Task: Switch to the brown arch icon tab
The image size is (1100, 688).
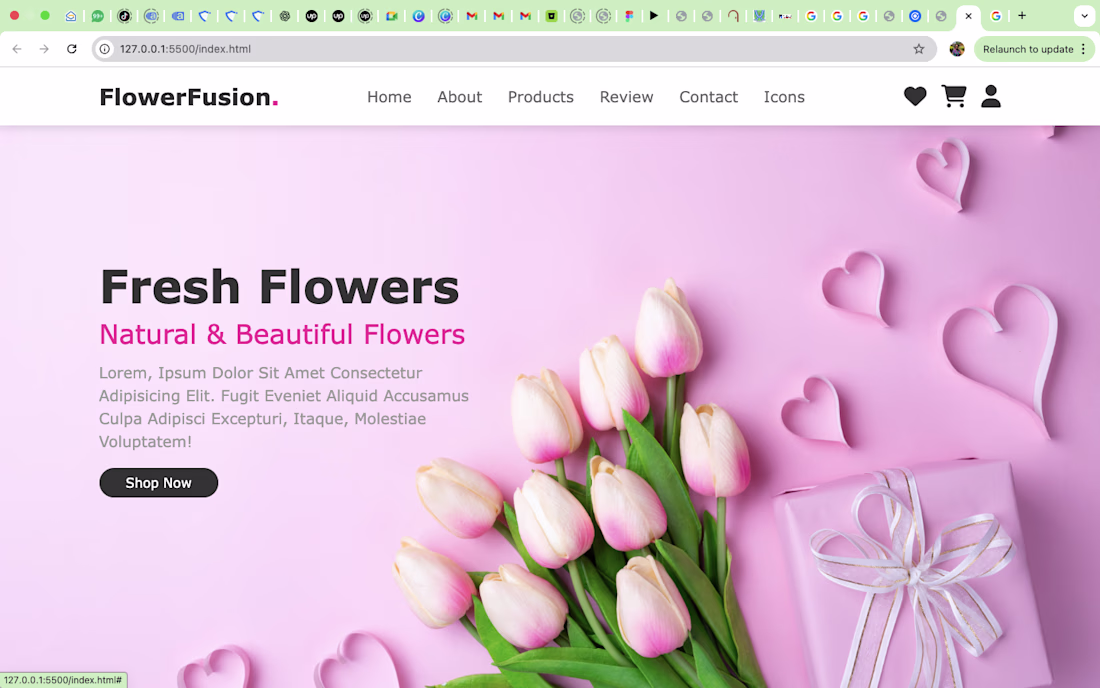Action: click(733, 15)
